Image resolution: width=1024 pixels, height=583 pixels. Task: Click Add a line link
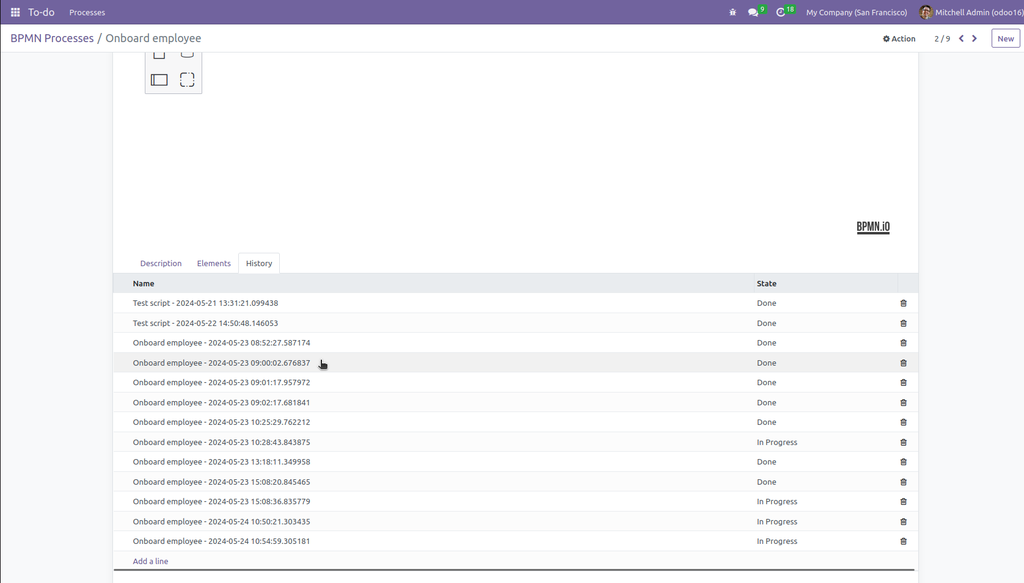(x=150, y=561)
